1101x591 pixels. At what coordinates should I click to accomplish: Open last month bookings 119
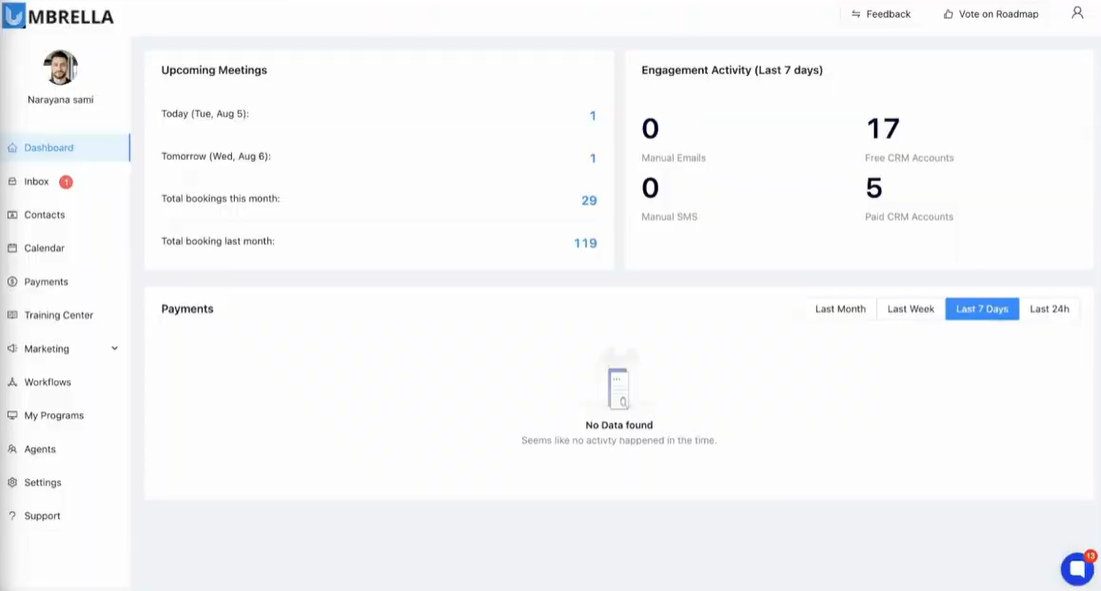(x=586, y=244)
